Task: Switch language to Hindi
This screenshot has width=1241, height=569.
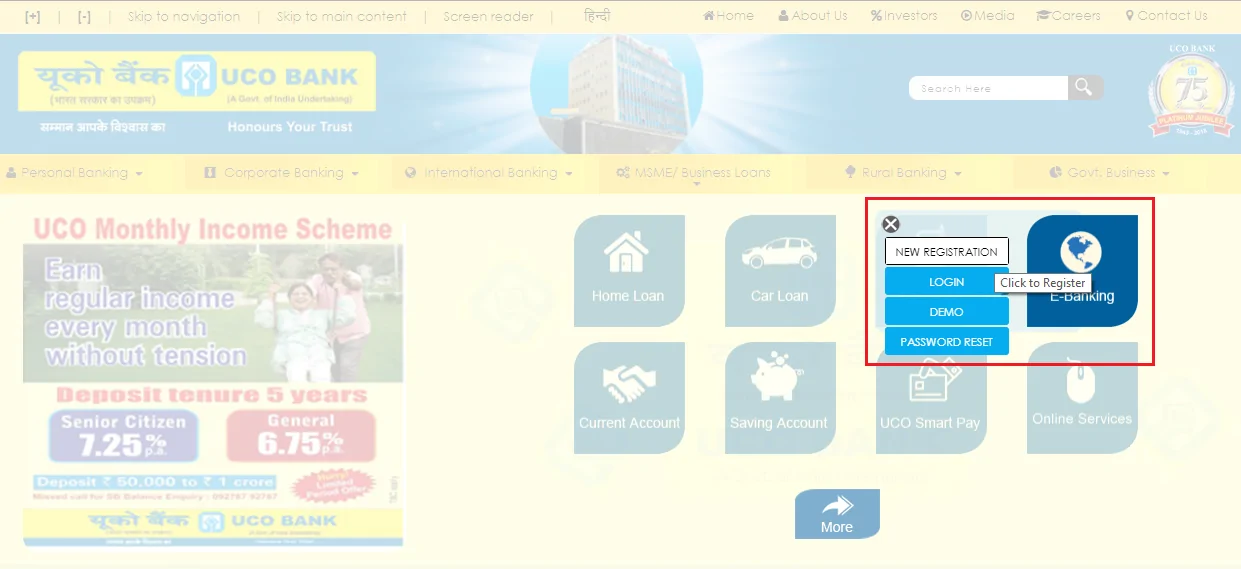Action: pos(597,16)
